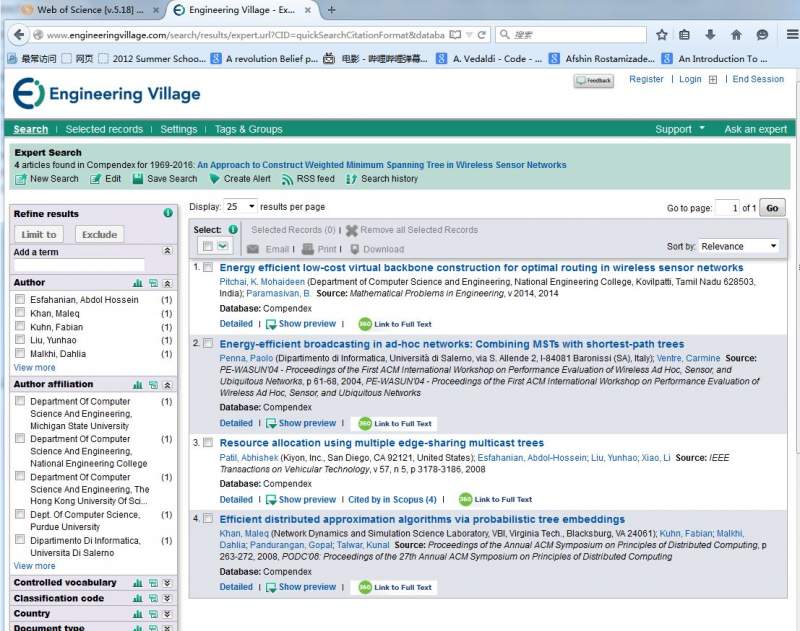Screen dimensions: 800x631
Task: Open the bookmarks list icon
Action: pyautogui.click(x=685, y=35)
